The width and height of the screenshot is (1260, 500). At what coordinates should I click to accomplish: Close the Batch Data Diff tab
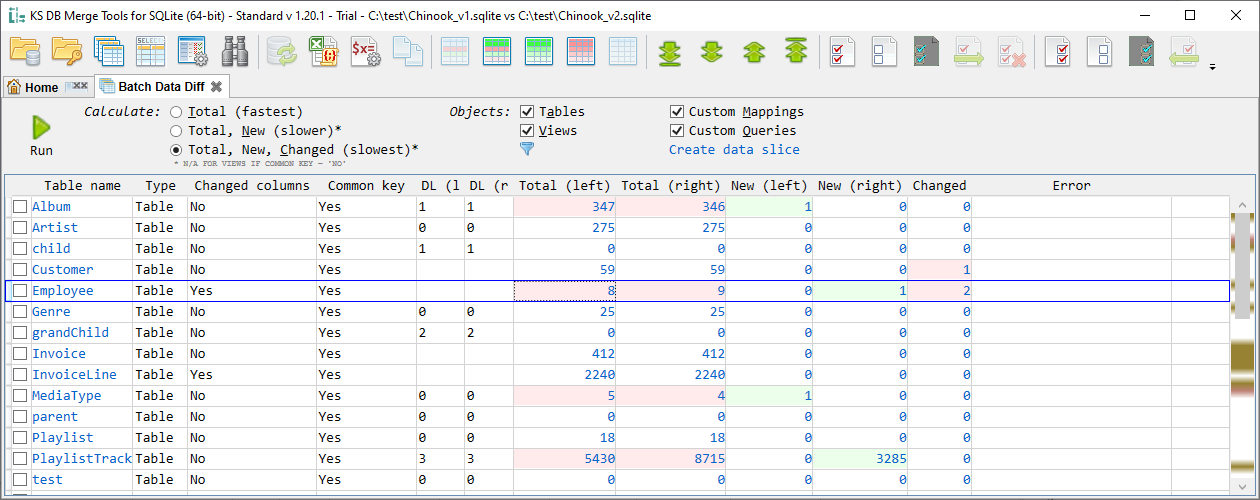pyautogui.click(x=217, y=87)
